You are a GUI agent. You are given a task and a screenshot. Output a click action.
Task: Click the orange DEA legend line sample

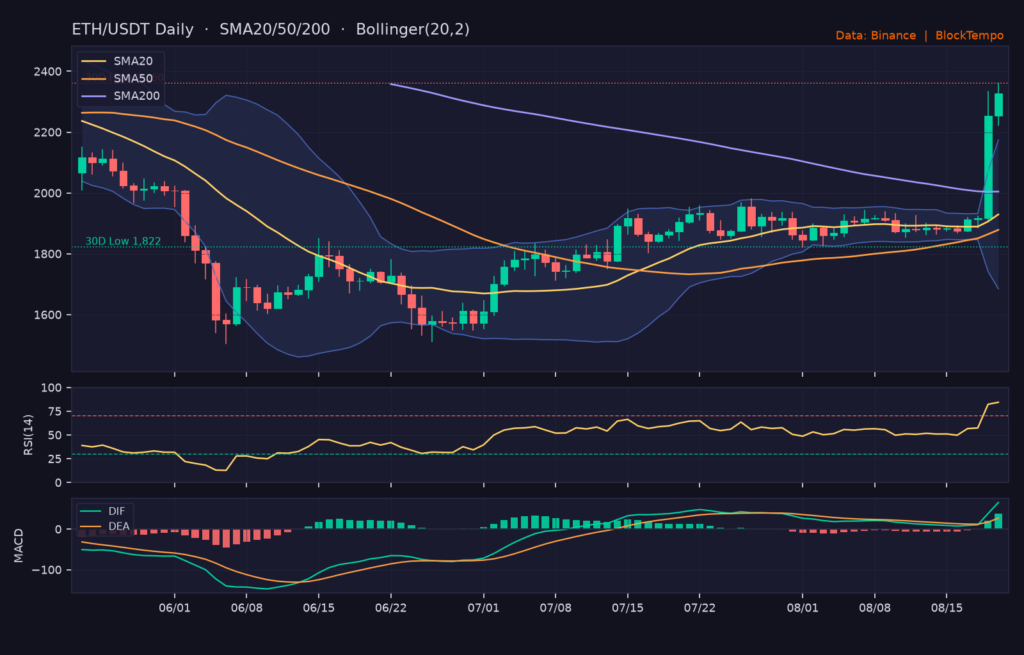pyautogui.click(x=90, y=526)
